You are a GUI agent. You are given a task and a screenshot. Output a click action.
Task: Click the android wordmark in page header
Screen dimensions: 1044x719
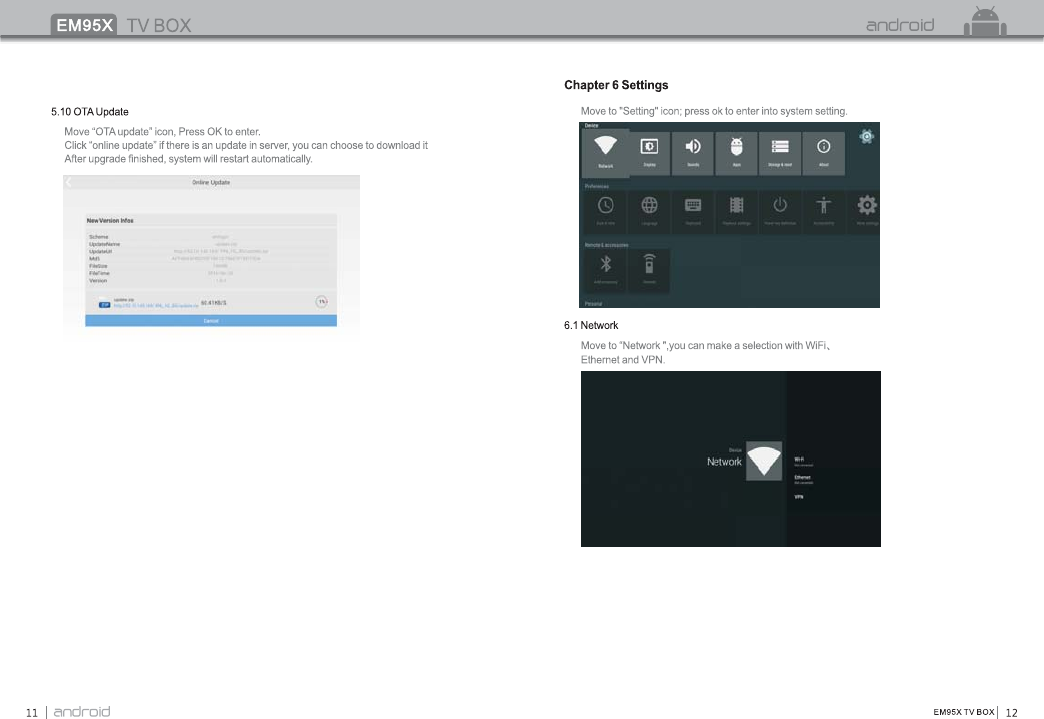click(x=900, y=25)
